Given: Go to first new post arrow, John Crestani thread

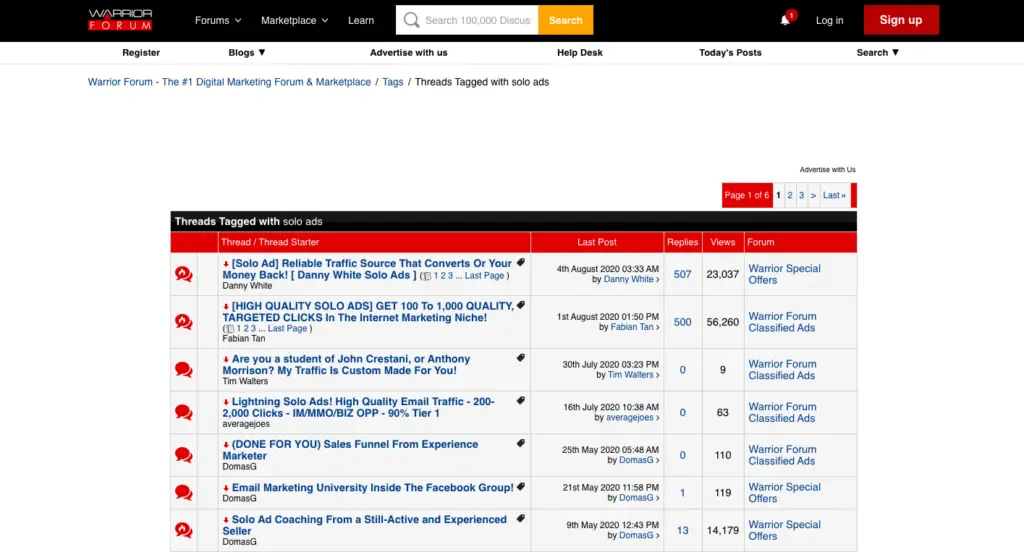Looking at the screenshot, I should [x=226, y=359].
